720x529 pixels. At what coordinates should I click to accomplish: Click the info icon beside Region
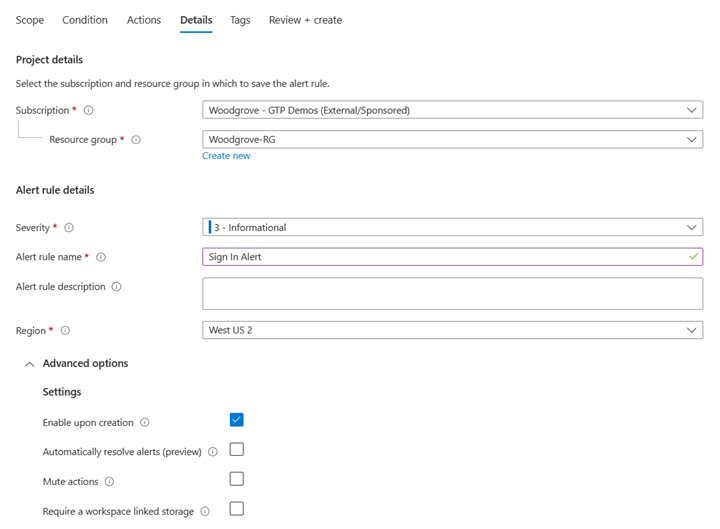click(65, 330)
